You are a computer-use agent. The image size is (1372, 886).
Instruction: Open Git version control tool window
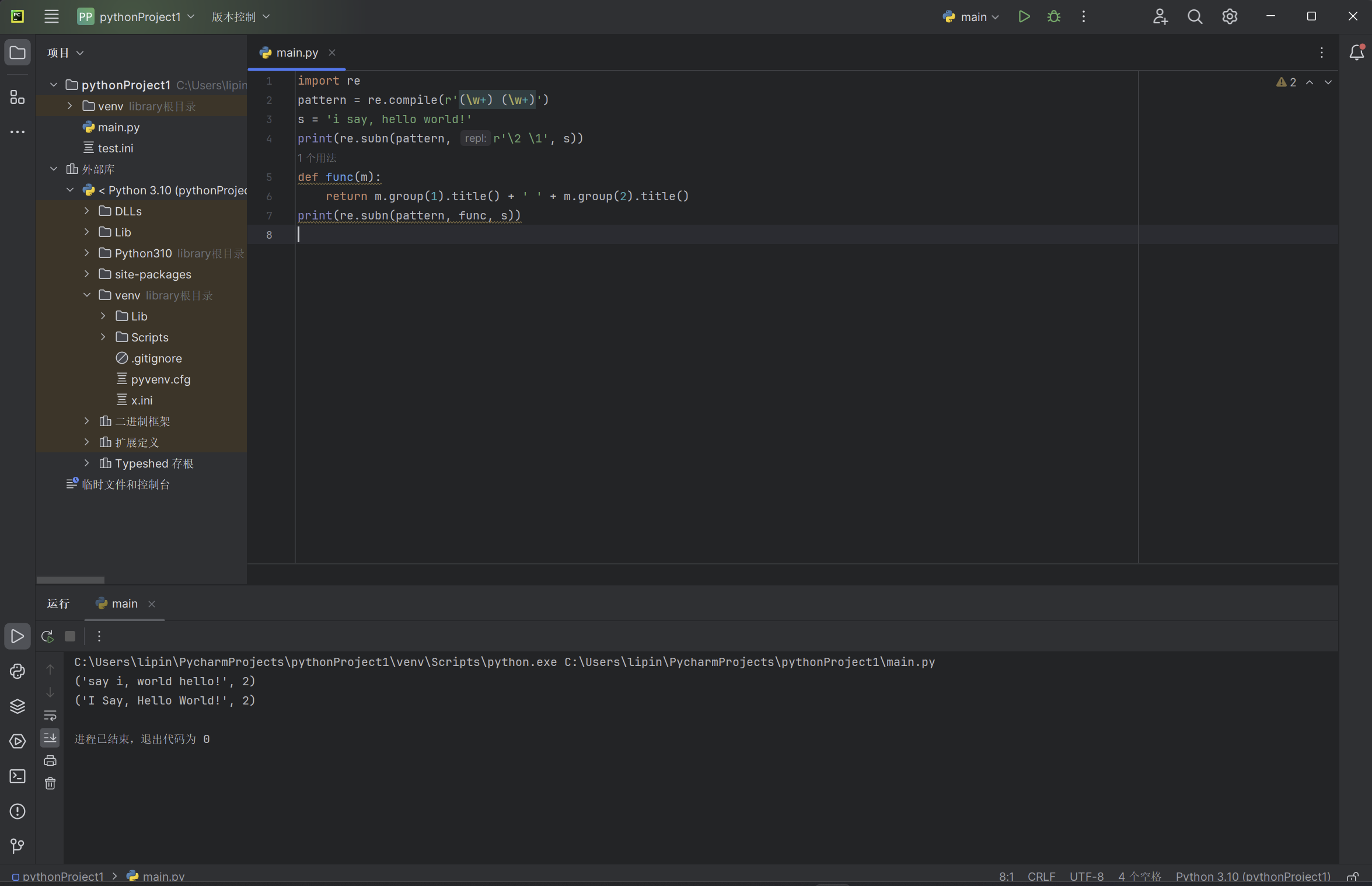click(18, 846)
